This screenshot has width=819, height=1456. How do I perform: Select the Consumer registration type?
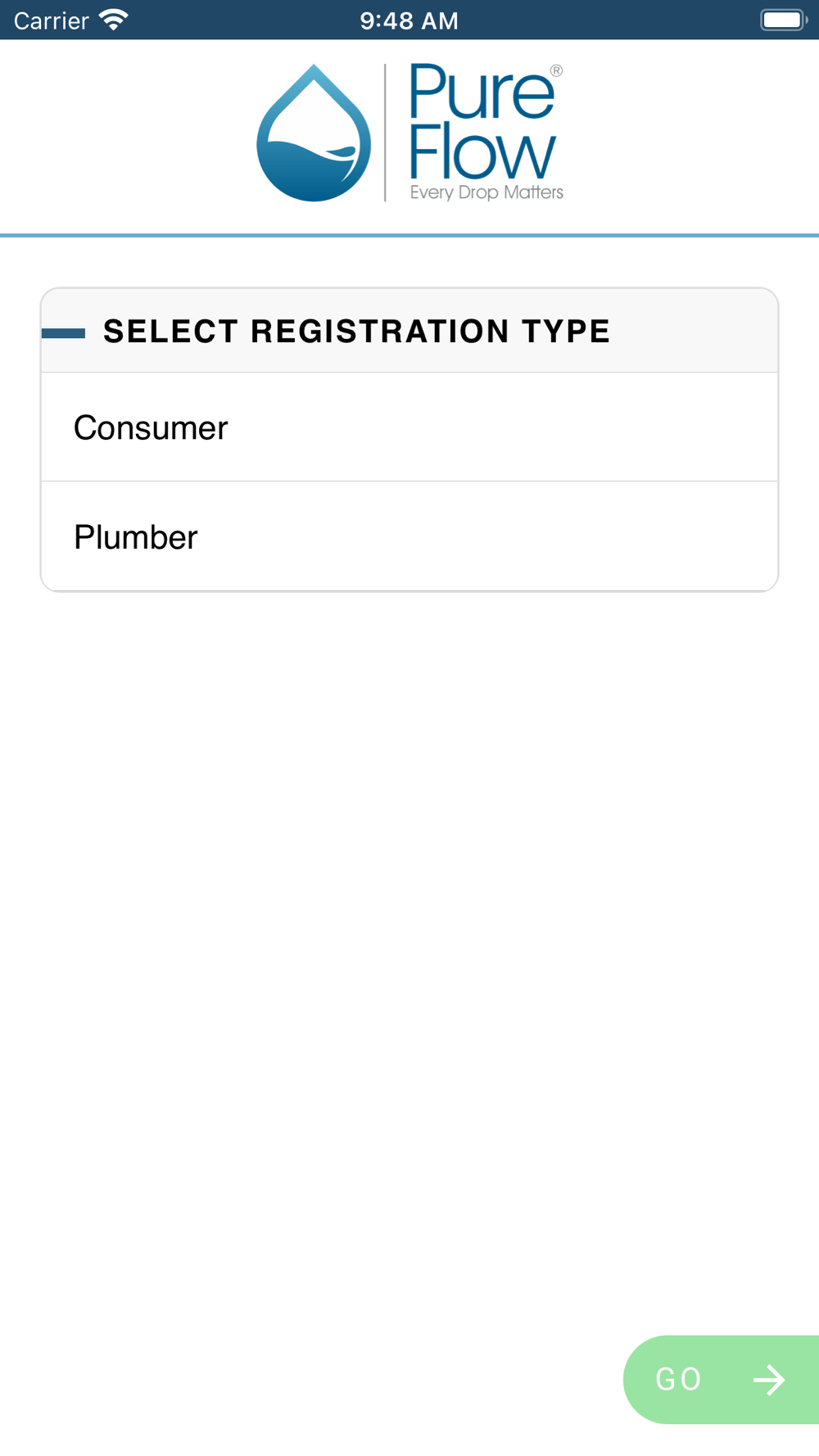tap(409, 427)
